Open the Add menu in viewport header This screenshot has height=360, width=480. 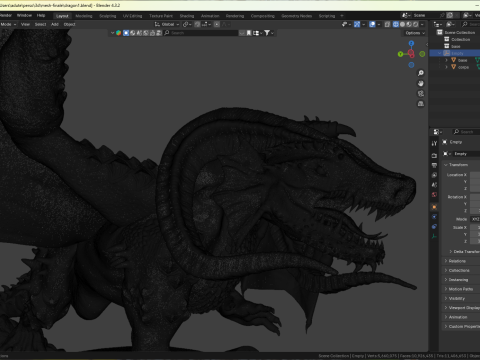pyautogui.click(x=55, y=24)
